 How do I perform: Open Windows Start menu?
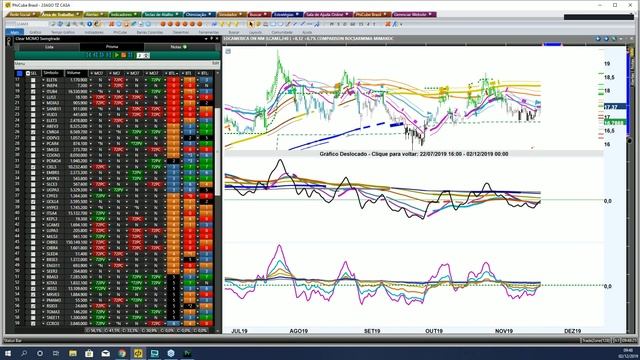pyautogui.click(x=8, y=353)
